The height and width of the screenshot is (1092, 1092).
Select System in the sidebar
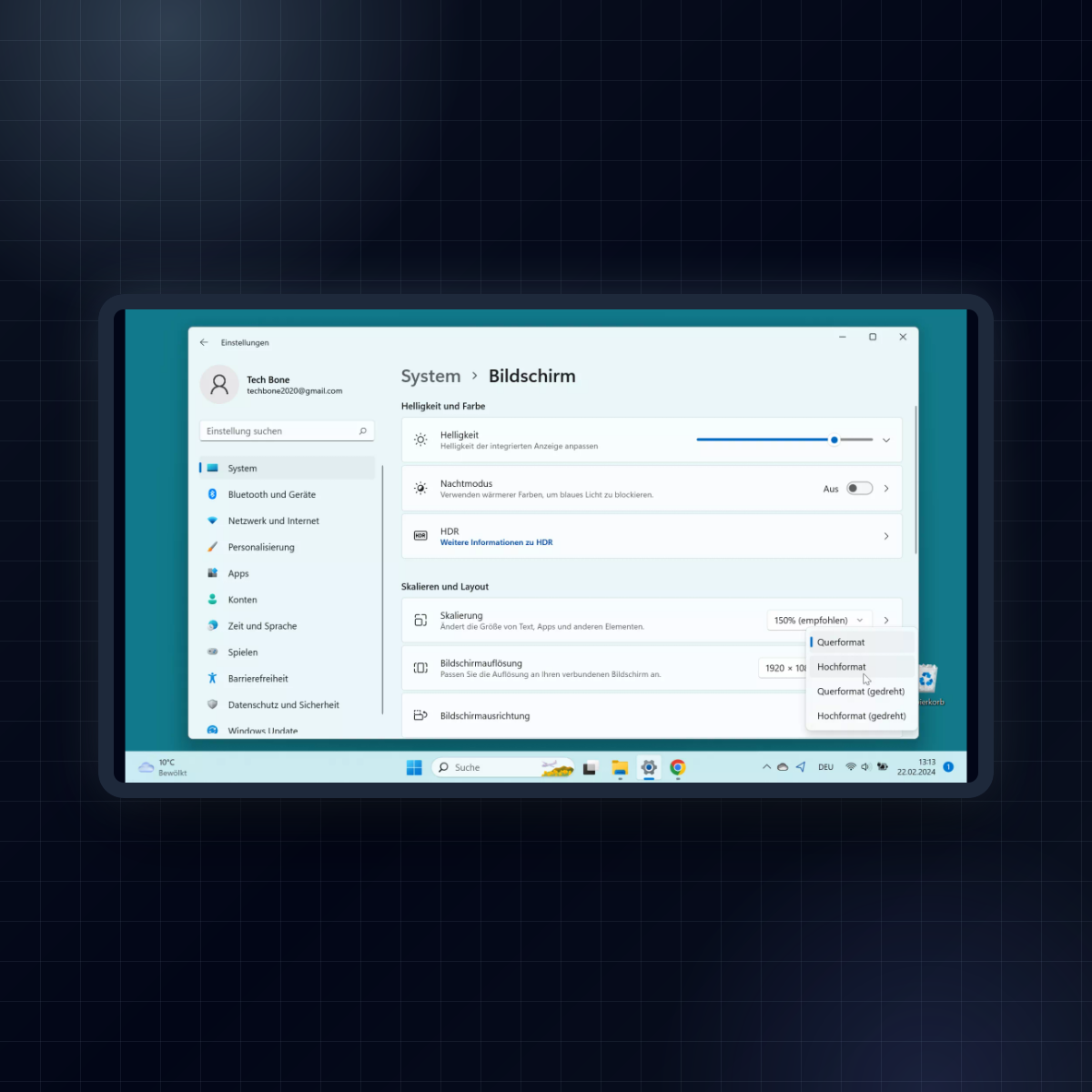(287, 468)
